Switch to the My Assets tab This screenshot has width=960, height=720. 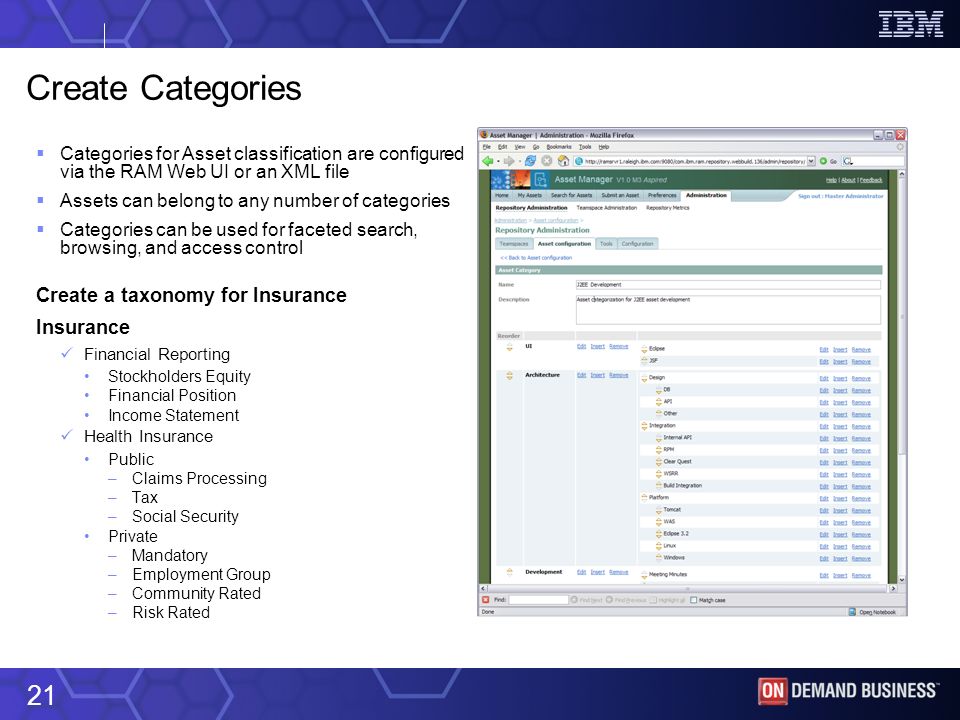530,195
